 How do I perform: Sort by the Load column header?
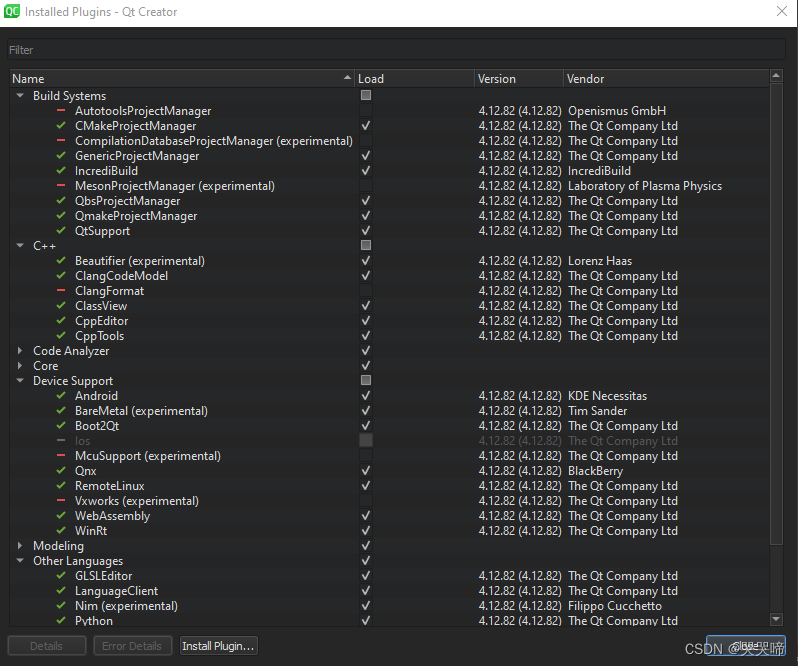(415, 79)
